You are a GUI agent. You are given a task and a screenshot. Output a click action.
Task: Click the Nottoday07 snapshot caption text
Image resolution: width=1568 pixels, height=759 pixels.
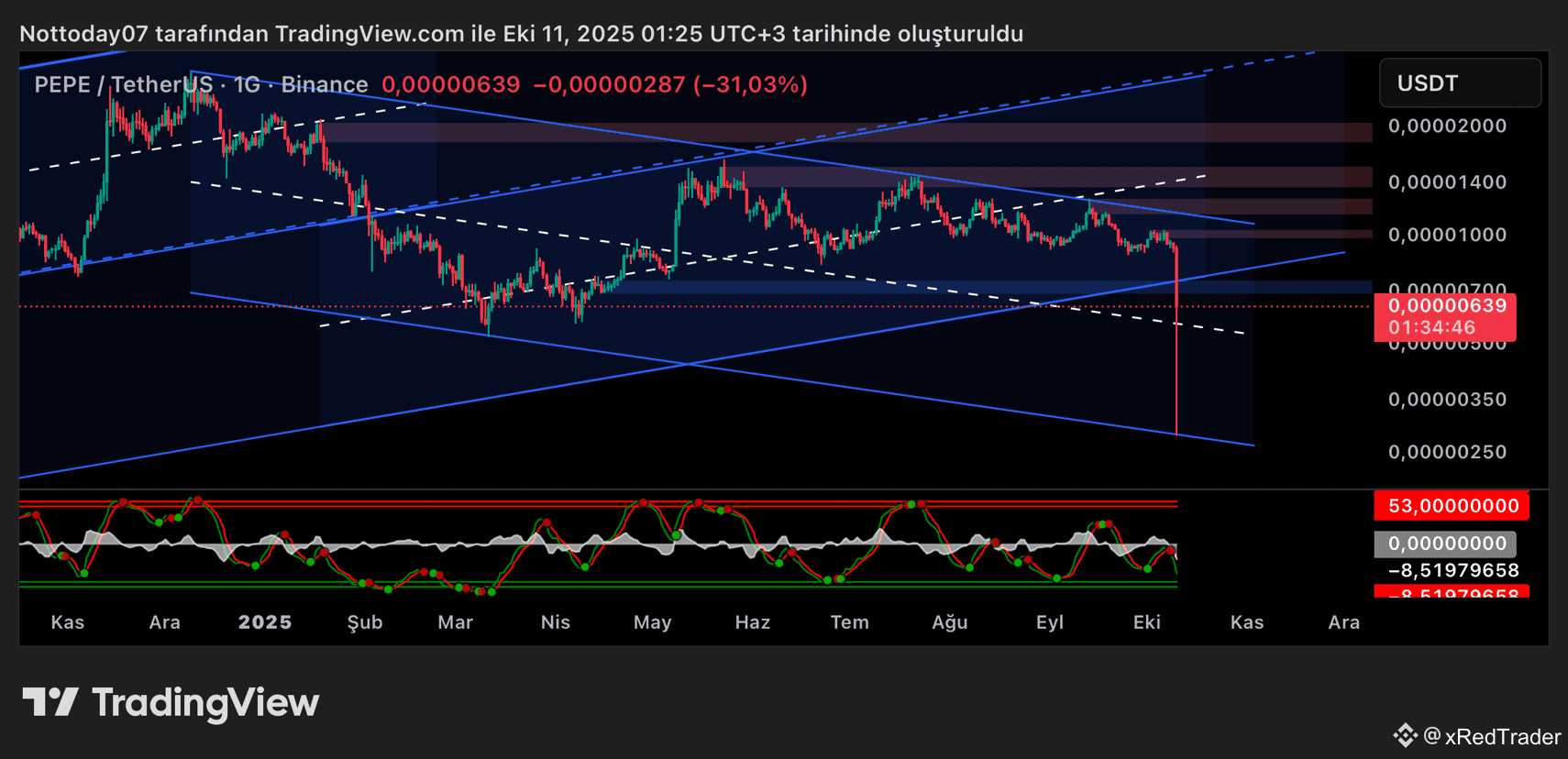pyautogui.click(x=521, y=34)
